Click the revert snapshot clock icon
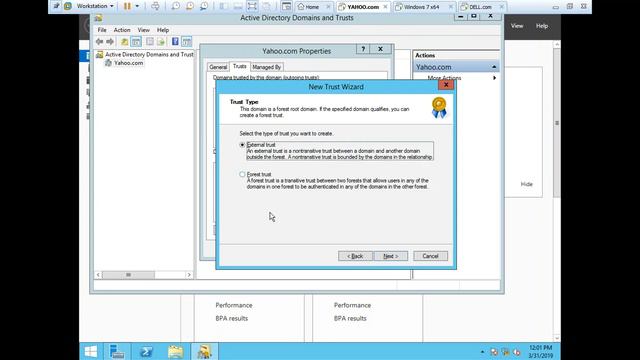The image size is (640, 360). [x=190, y=6]
